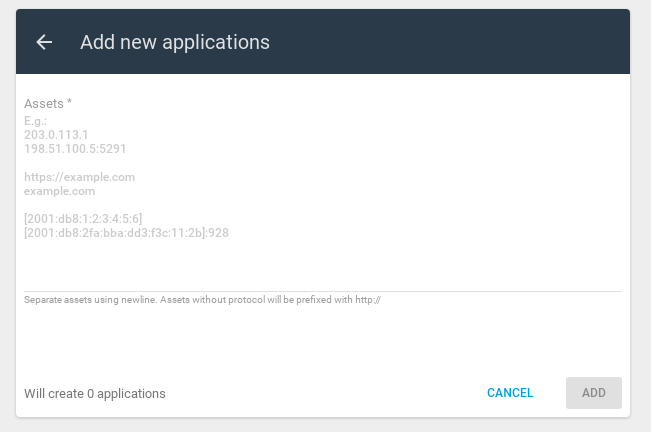Click the [2001:db8:1:2:3:4:5:6] placeholder line
The height and width of the screenshot is (432, 651).
(x=83, y=219)
